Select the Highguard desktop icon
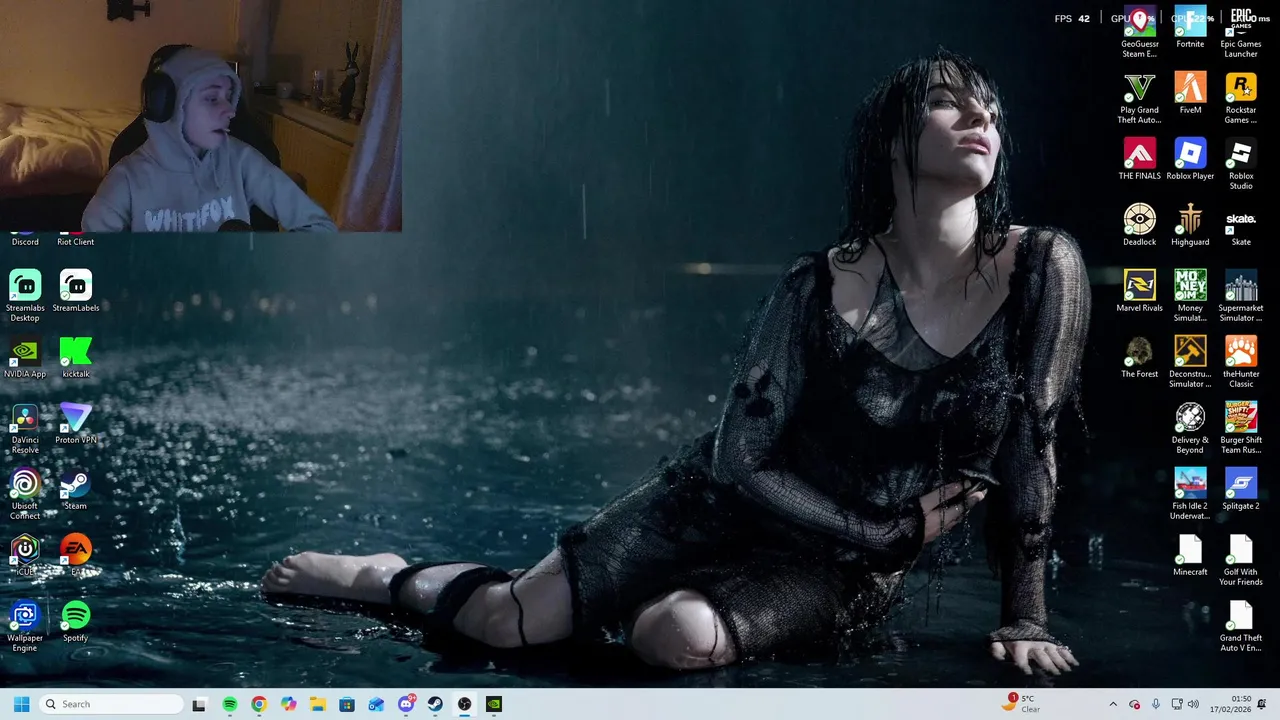The image size is (1280, 720). click(1190, 225)
